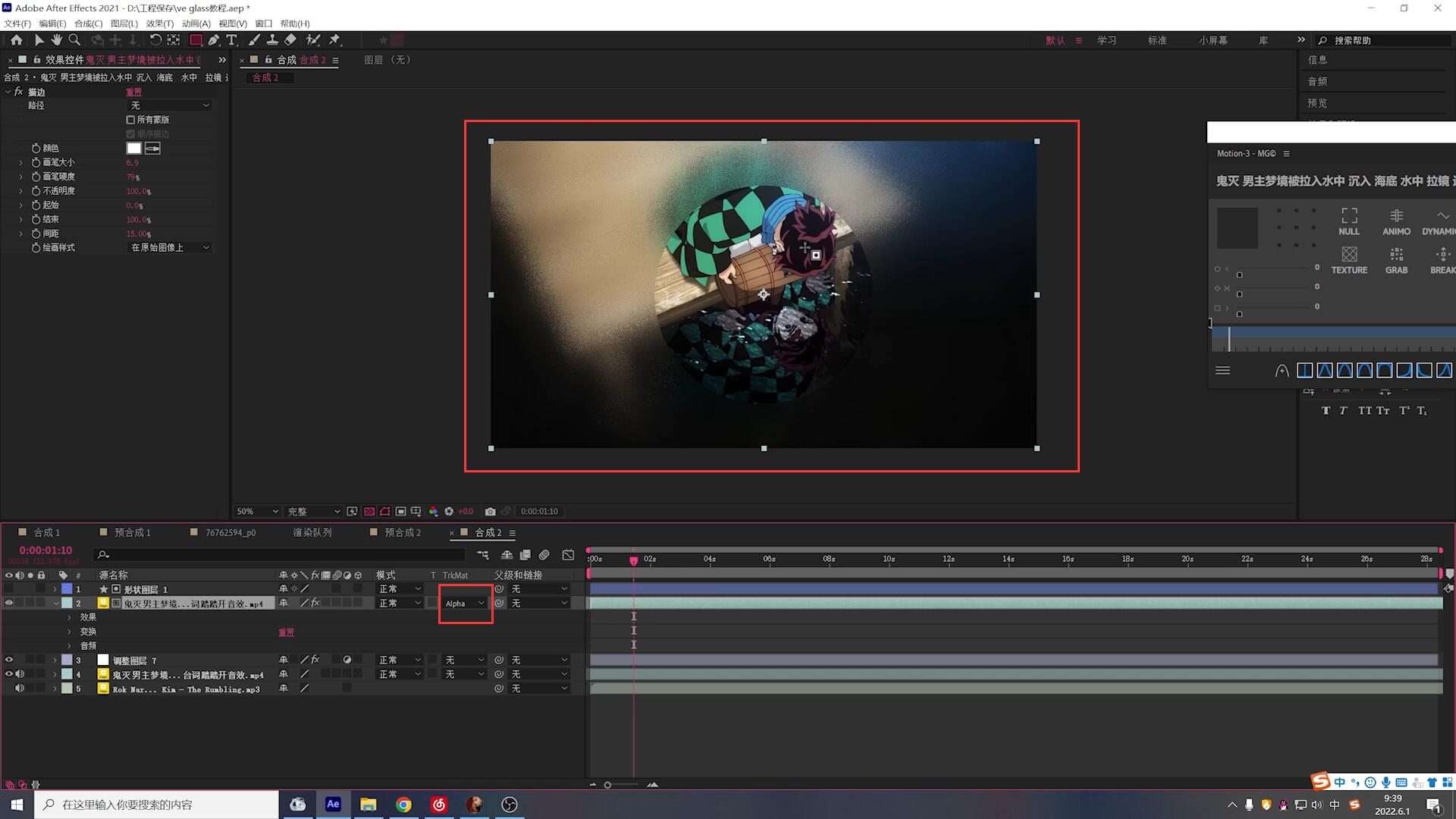1456x819 pixels.
Task: Expand layer 3 调整图层 7 properties
Action: click(55, 661)
